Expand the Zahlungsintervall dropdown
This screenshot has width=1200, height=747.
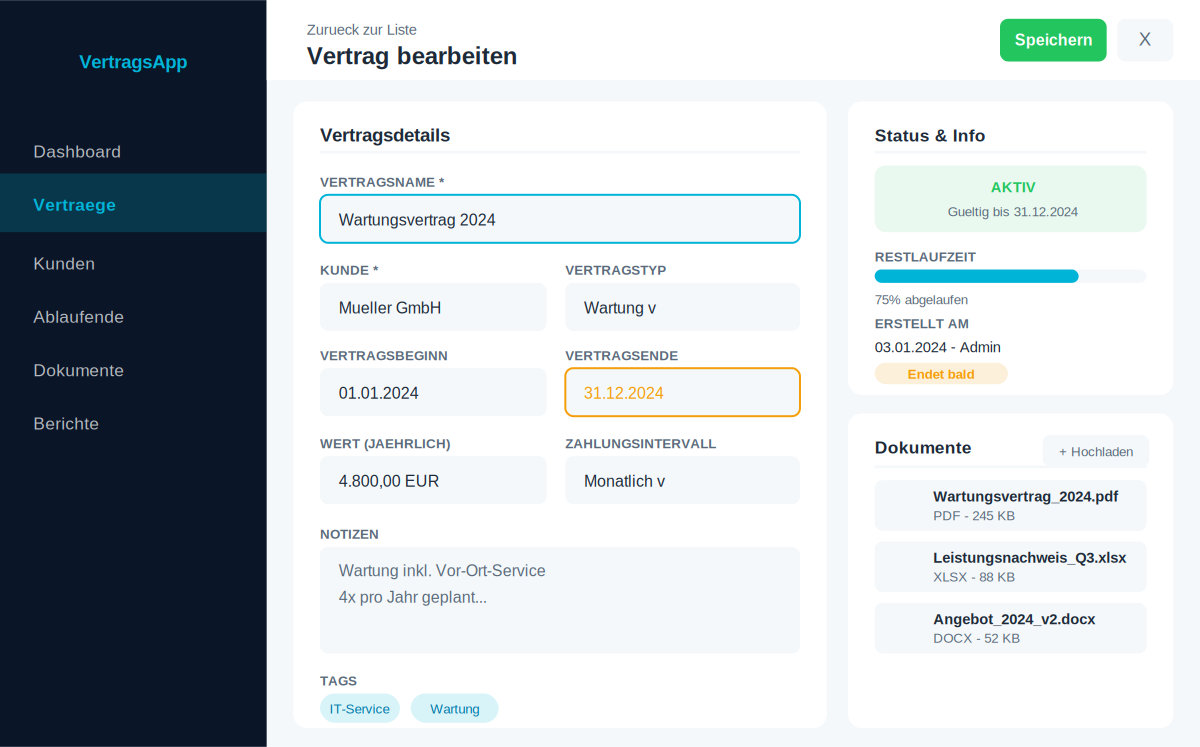coord(681,480)
